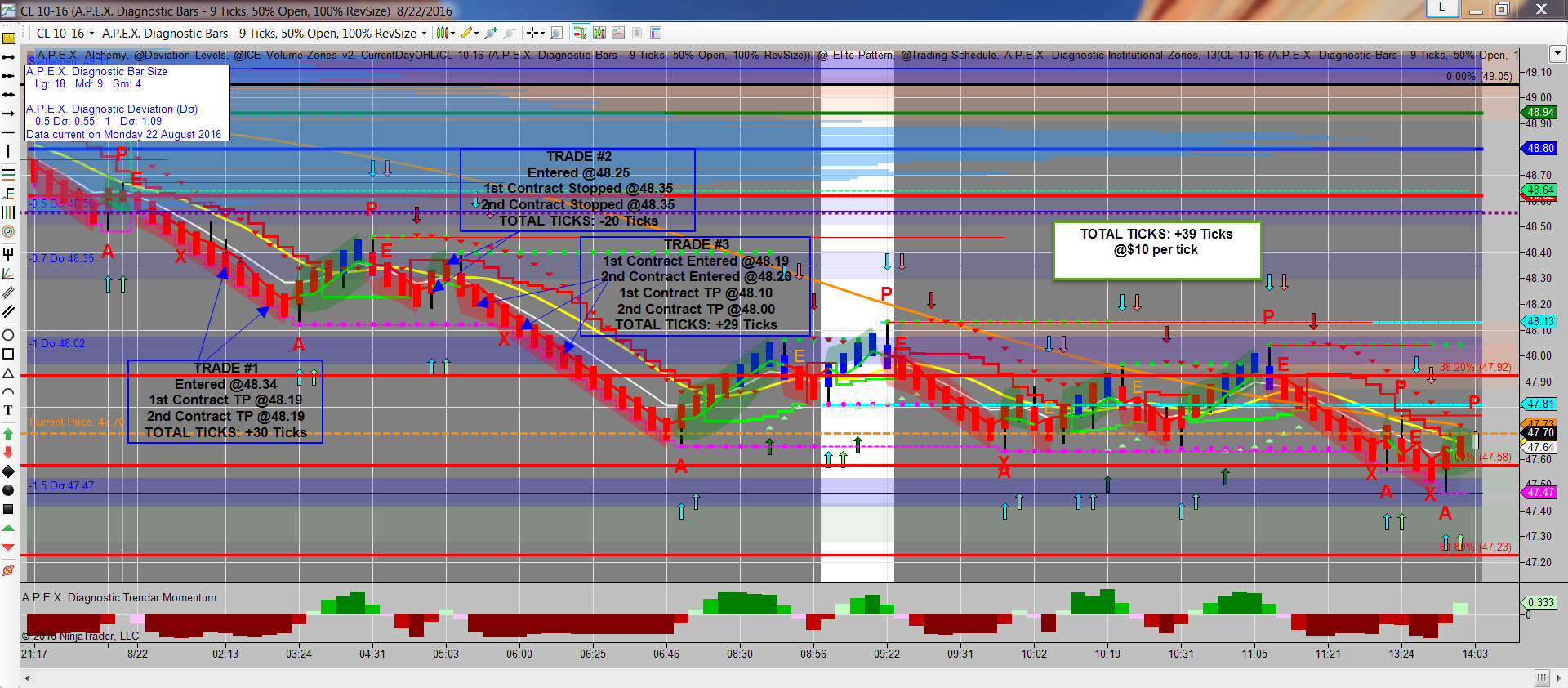Select the Fibonacci circle tool
Viewport: 1568px width, 688px height.
pyautogui.click(x=8, y=231)
